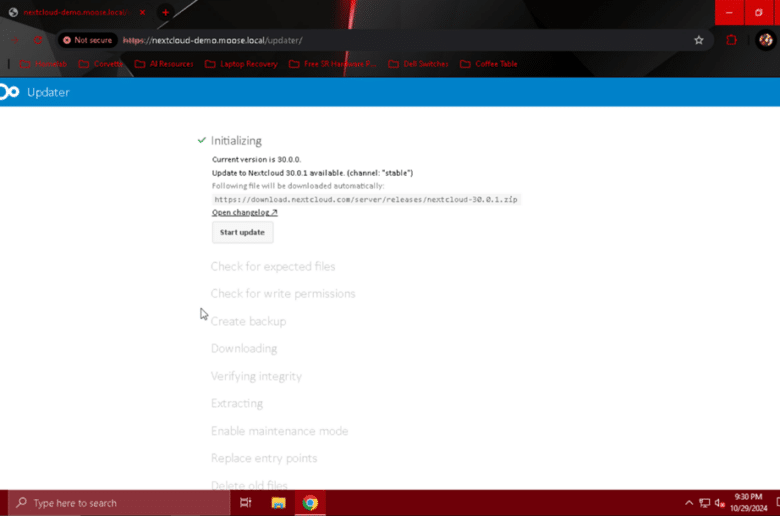Click the Create backup step
Screen dimensions: 780x516
click(248, 321)
